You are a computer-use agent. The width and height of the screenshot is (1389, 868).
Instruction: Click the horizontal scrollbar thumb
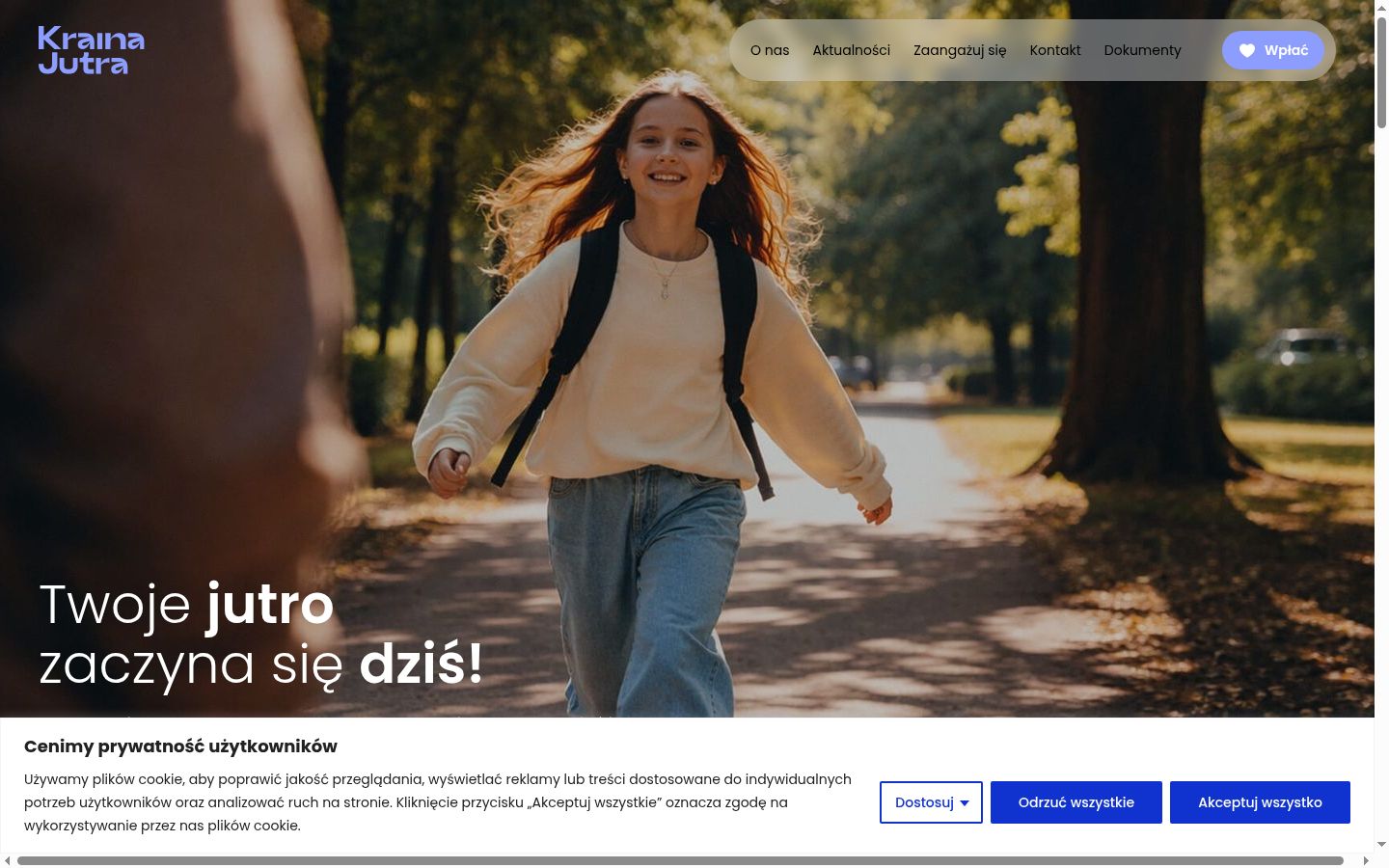pyautogui.click(x=680, y=860)
